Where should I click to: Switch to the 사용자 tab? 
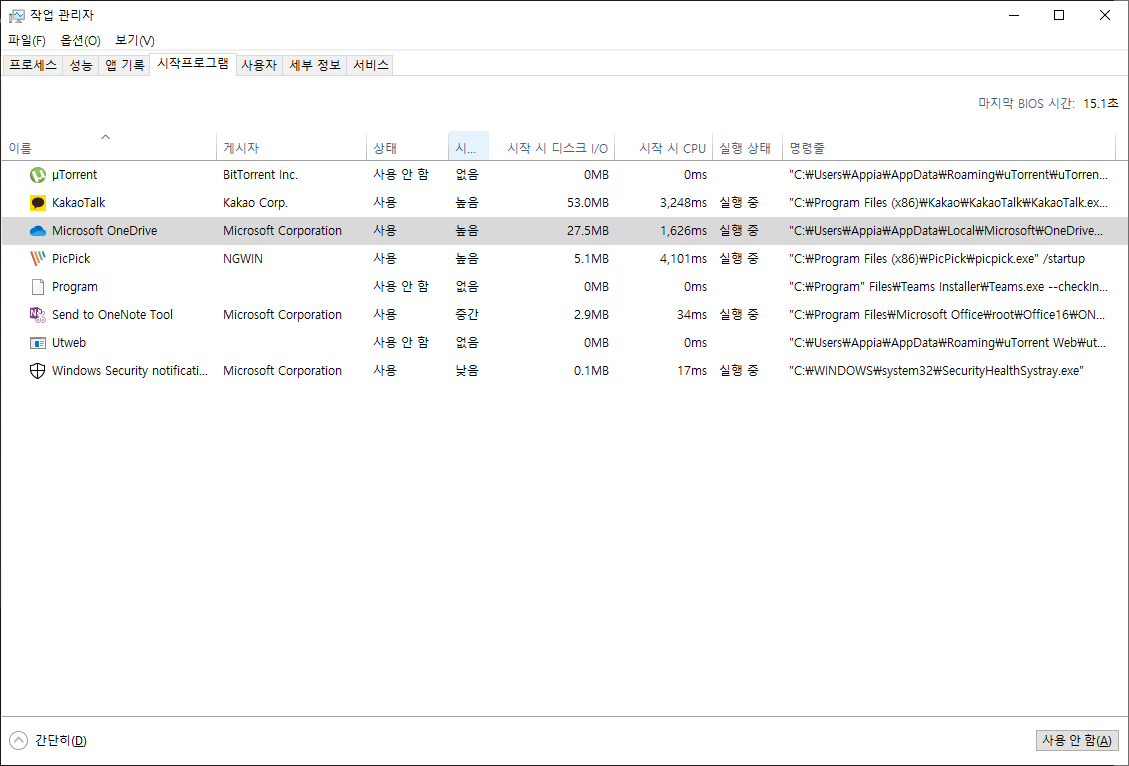259,65
